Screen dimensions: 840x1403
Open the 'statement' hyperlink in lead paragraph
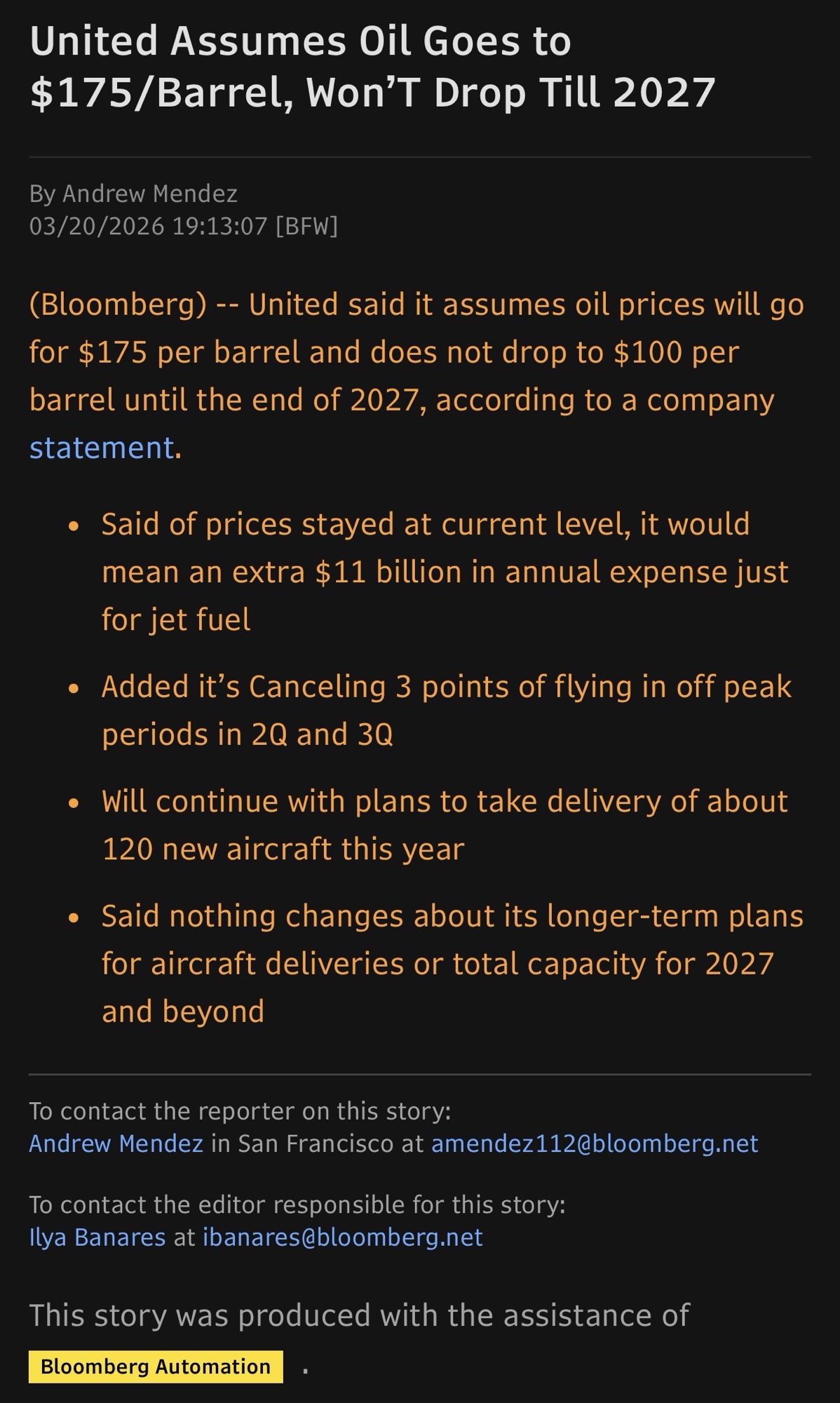tap(102, 448)
